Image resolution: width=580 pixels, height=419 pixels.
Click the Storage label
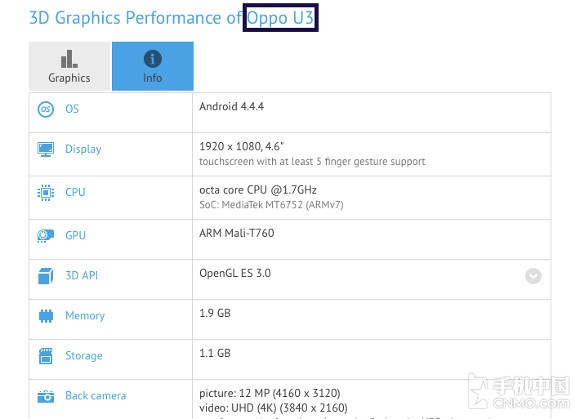coord(84,356)
